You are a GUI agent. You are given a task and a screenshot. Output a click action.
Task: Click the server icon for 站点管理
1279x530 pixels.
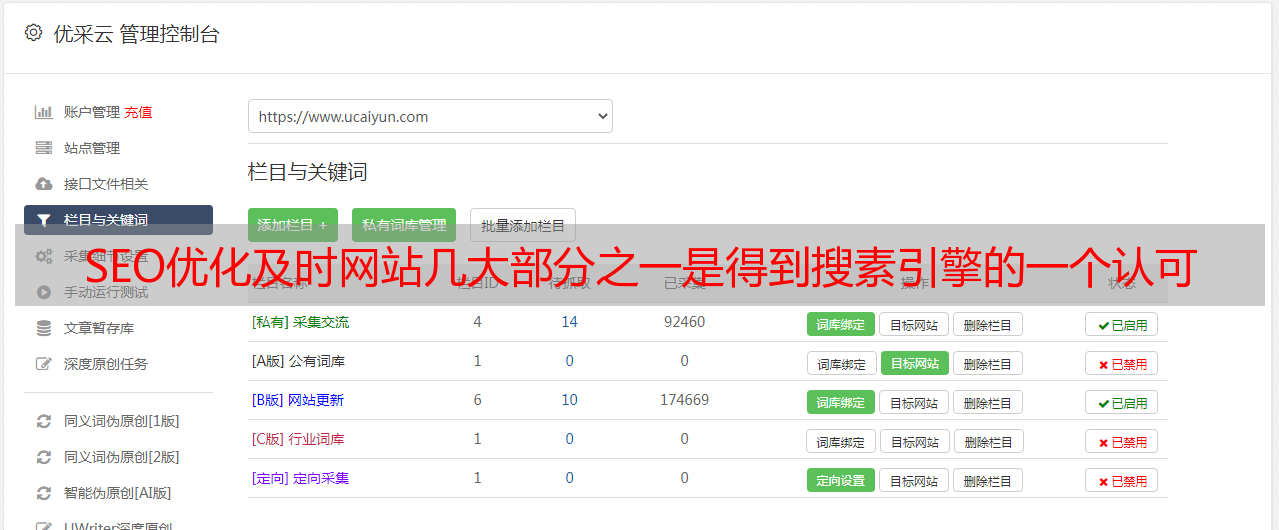point(43,148)
